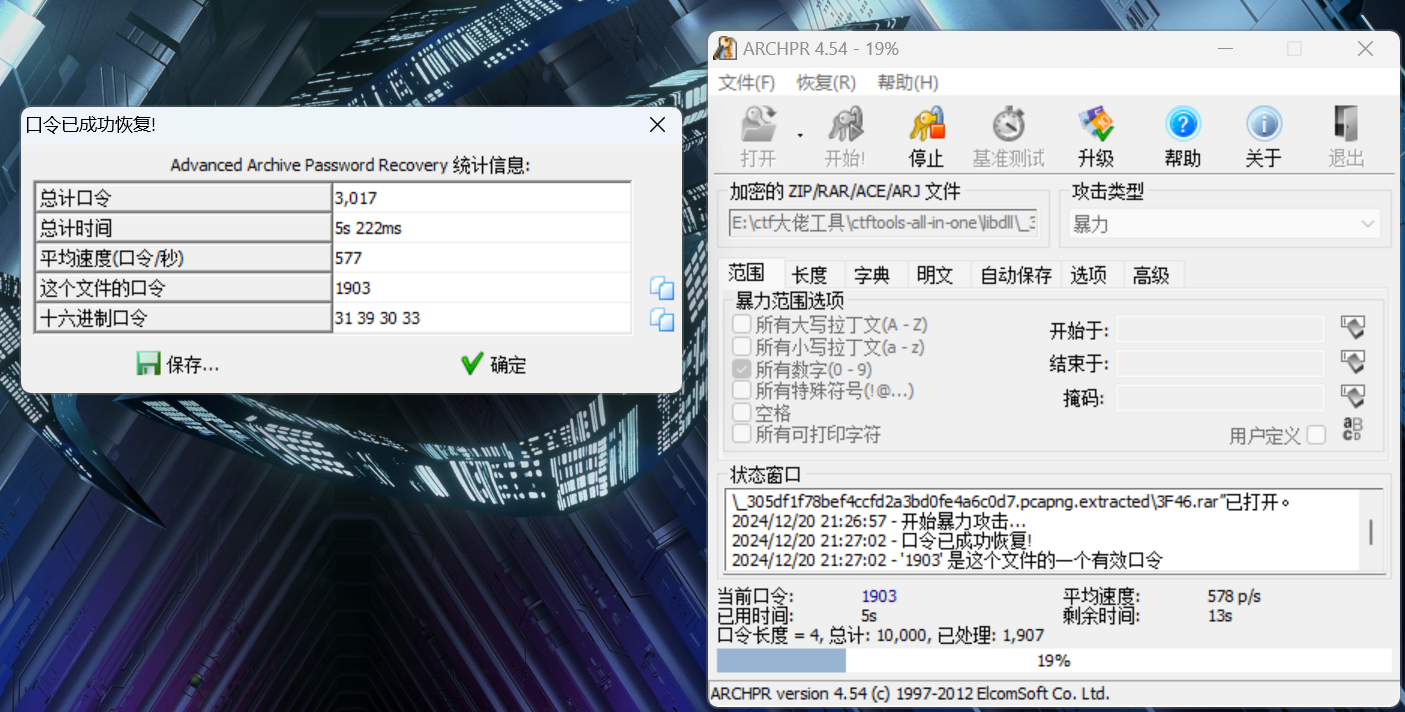1405x712 pixels.
Task: Click the icon next to 开始于 field
Action: 1352,328
